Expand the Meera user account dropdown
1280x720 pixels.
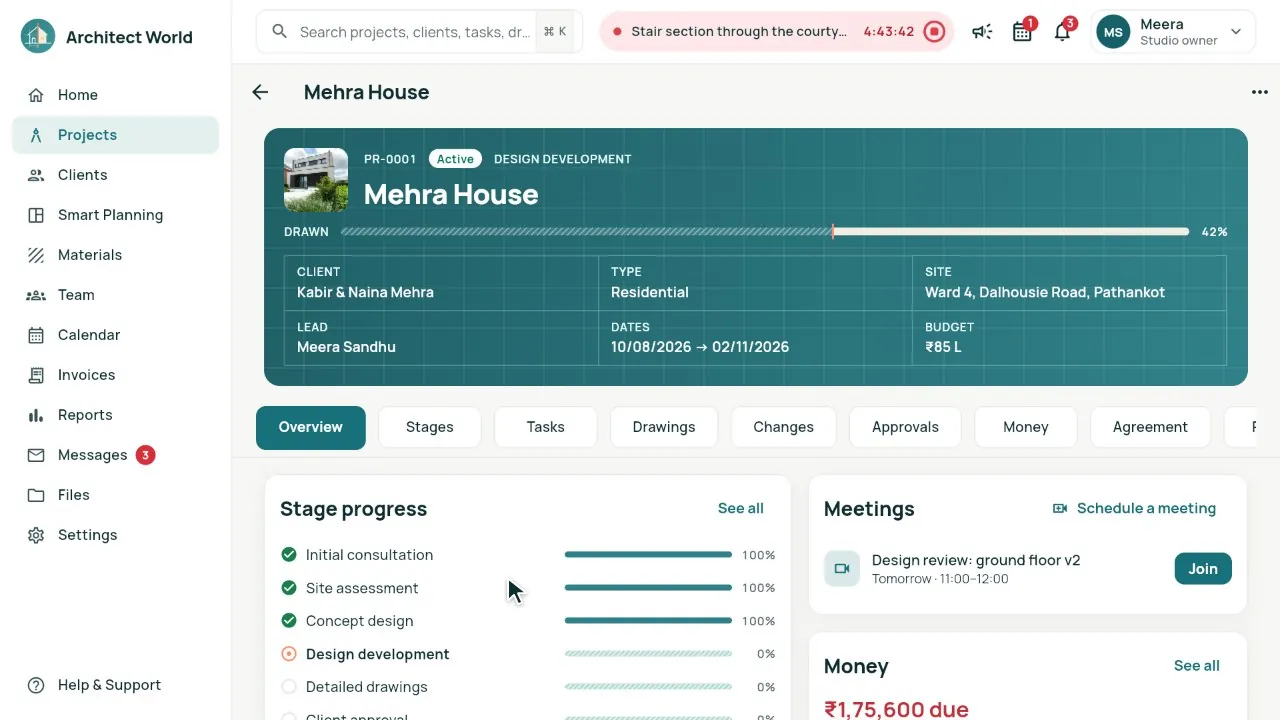(1171, 32)
